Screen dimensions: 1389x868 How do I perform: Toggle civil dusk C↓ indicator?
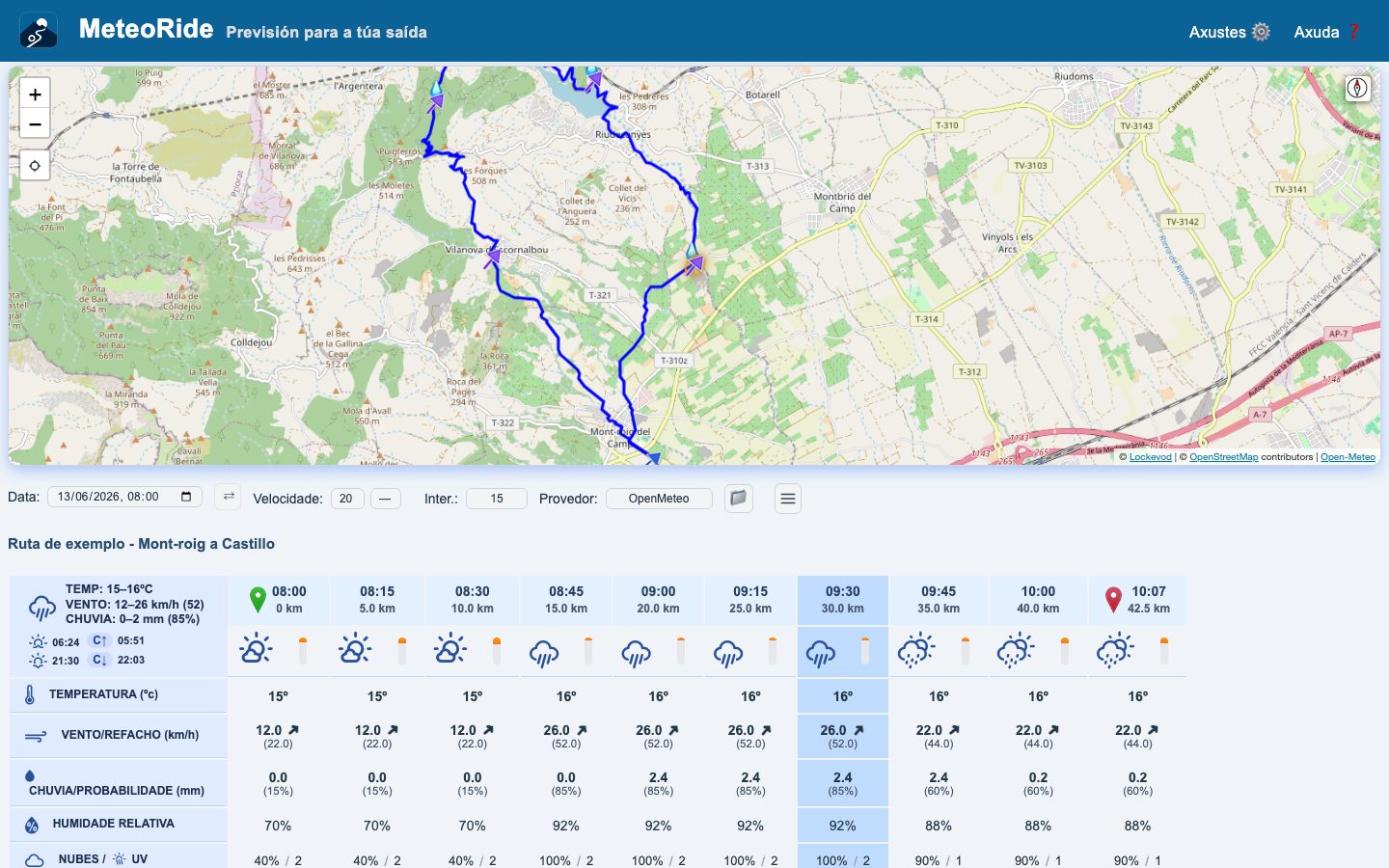(99, 660)
